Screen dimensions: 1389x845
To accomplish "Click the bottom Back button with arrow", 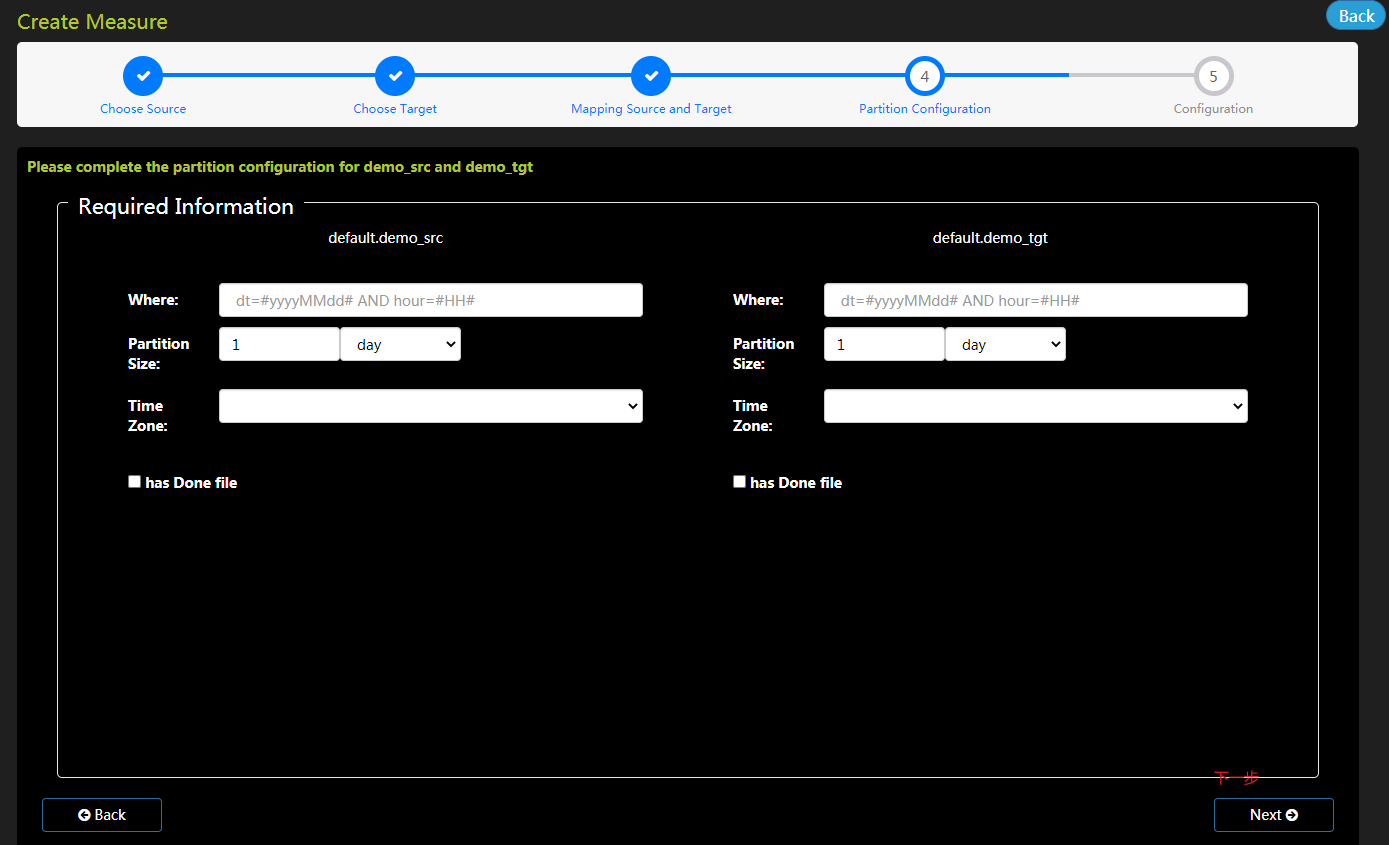I will [x=102, y=815].
